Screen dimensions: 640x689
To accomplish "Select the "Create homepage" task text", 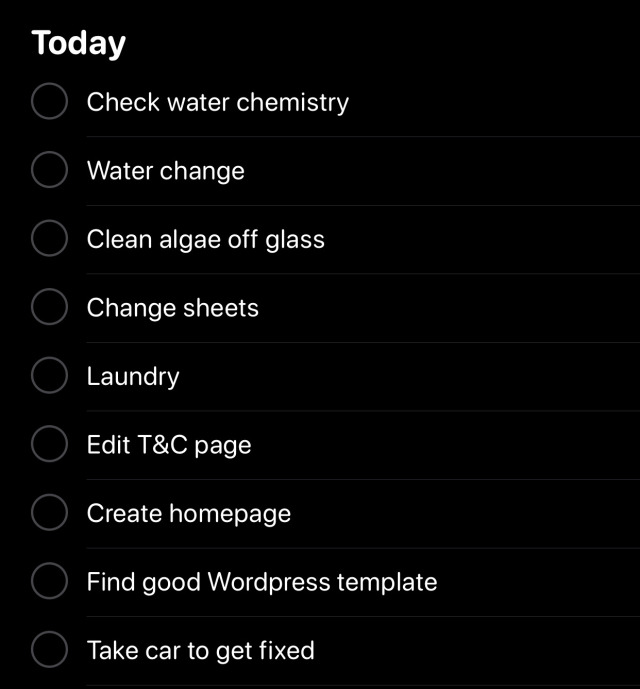I will click(x=189, y=514).
